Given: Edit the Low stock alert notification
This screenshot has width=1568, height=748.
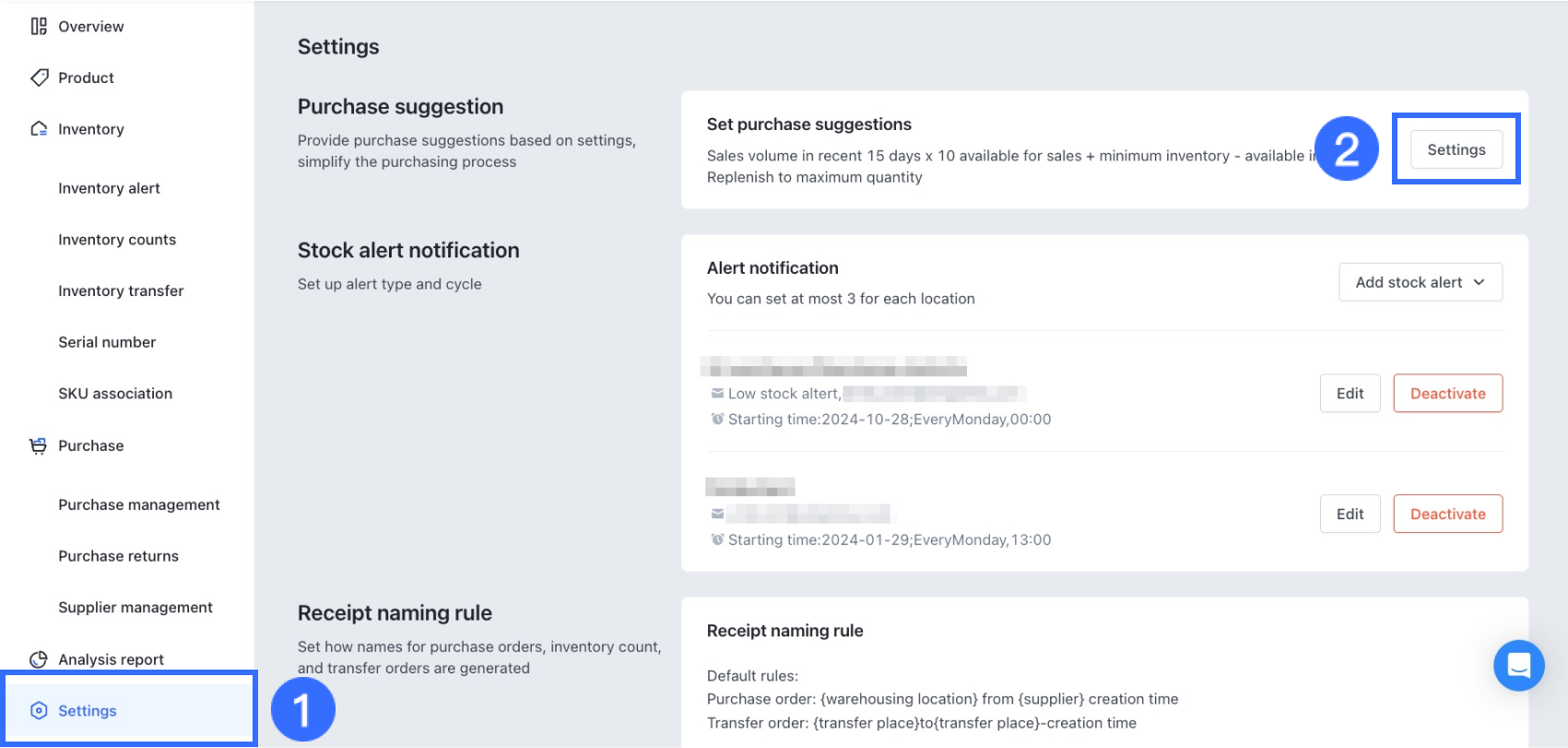Looking at the screenshot, I should click(1350, 394).
